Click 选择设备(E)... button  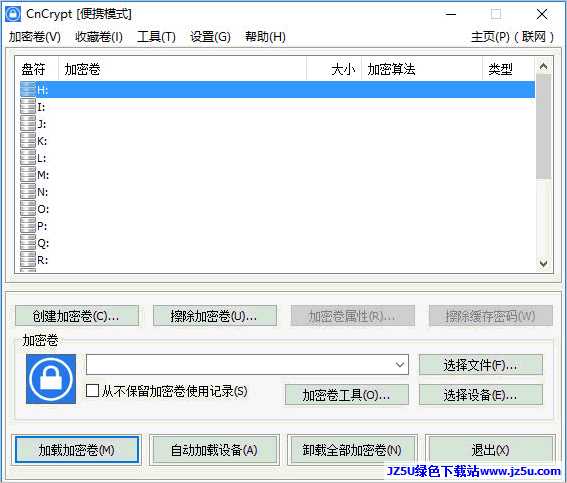pyautogui.click(x=481, y=395)
